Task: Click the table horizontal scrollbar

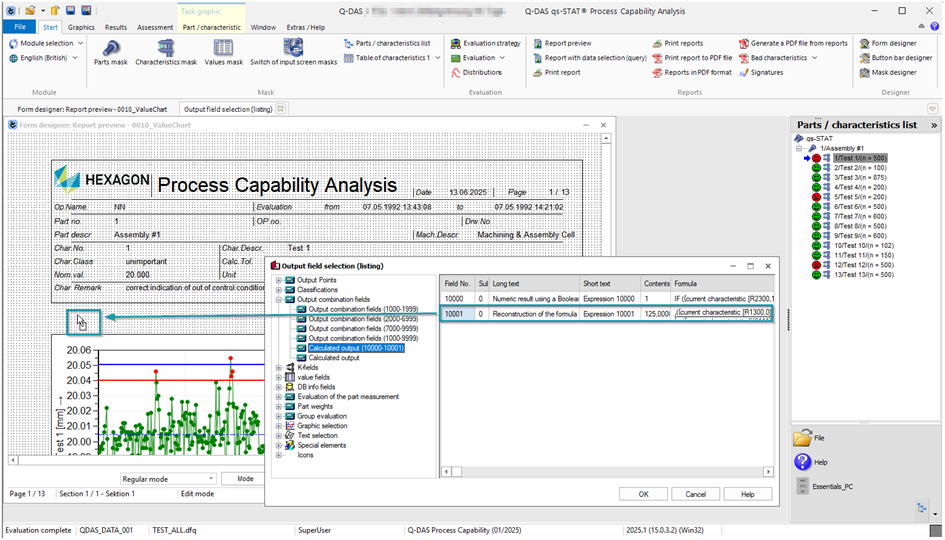Action: [x=608, y=472]
